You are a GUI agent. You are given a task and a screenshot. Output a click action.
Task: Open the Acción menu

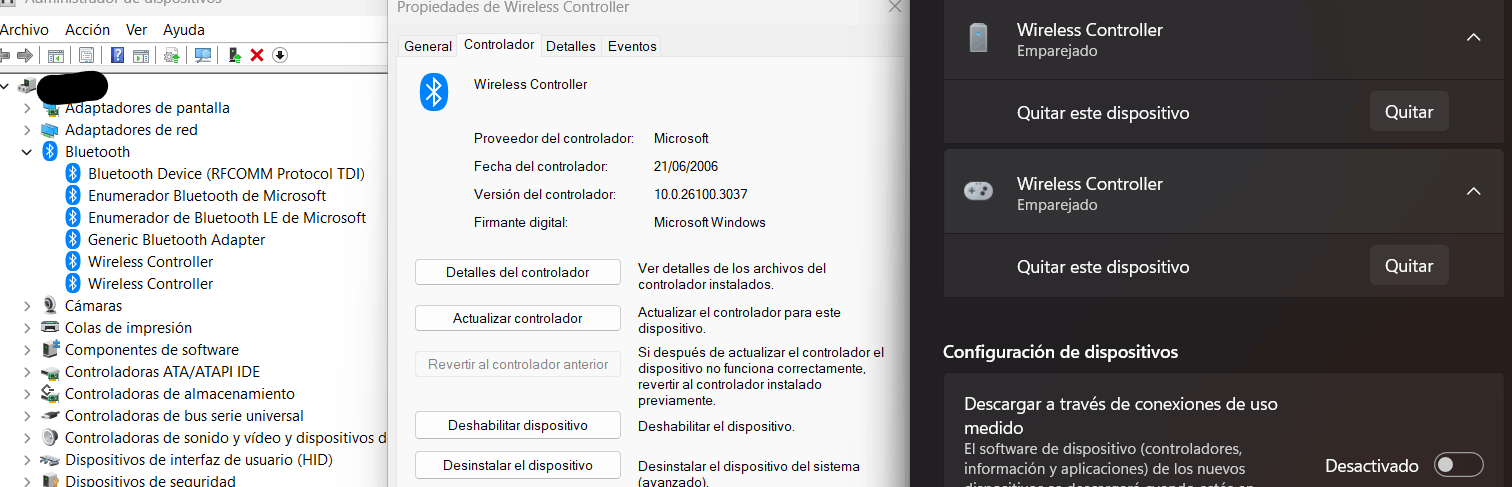[x=87, y=30]
